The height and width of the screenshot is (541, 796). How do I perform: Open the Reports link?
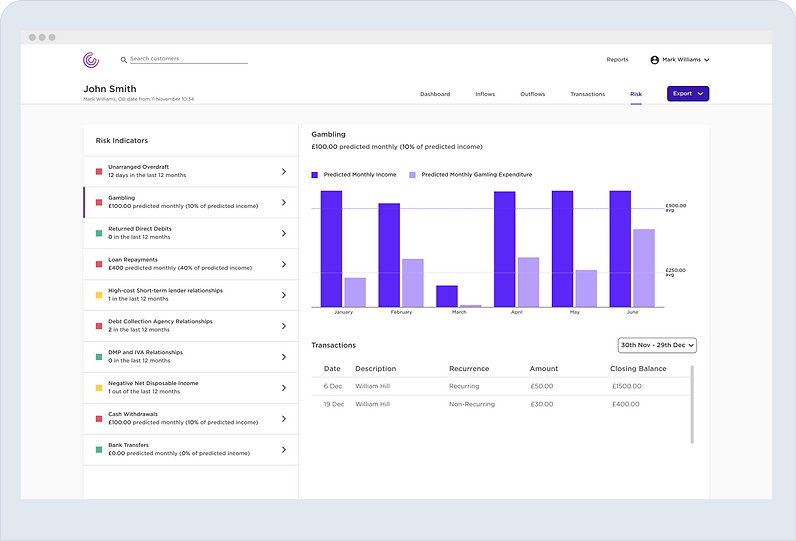click(617, 60)
